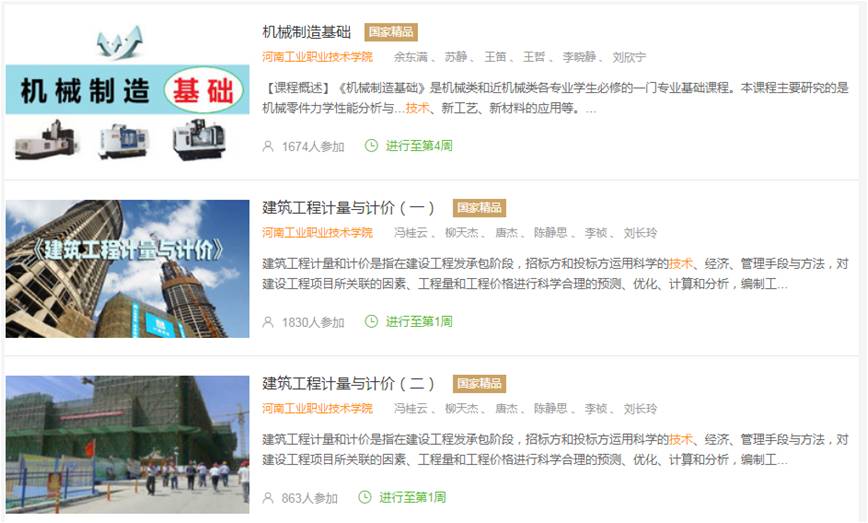Click the participant icon beside 1830人参加
This screenshot has height=523, width=868.
click(x=268, y=322)
